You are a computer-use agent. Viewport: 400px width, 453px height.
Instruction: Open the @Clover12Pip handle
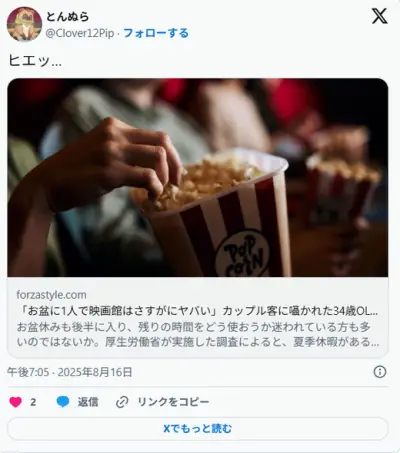tap(80, 33)
